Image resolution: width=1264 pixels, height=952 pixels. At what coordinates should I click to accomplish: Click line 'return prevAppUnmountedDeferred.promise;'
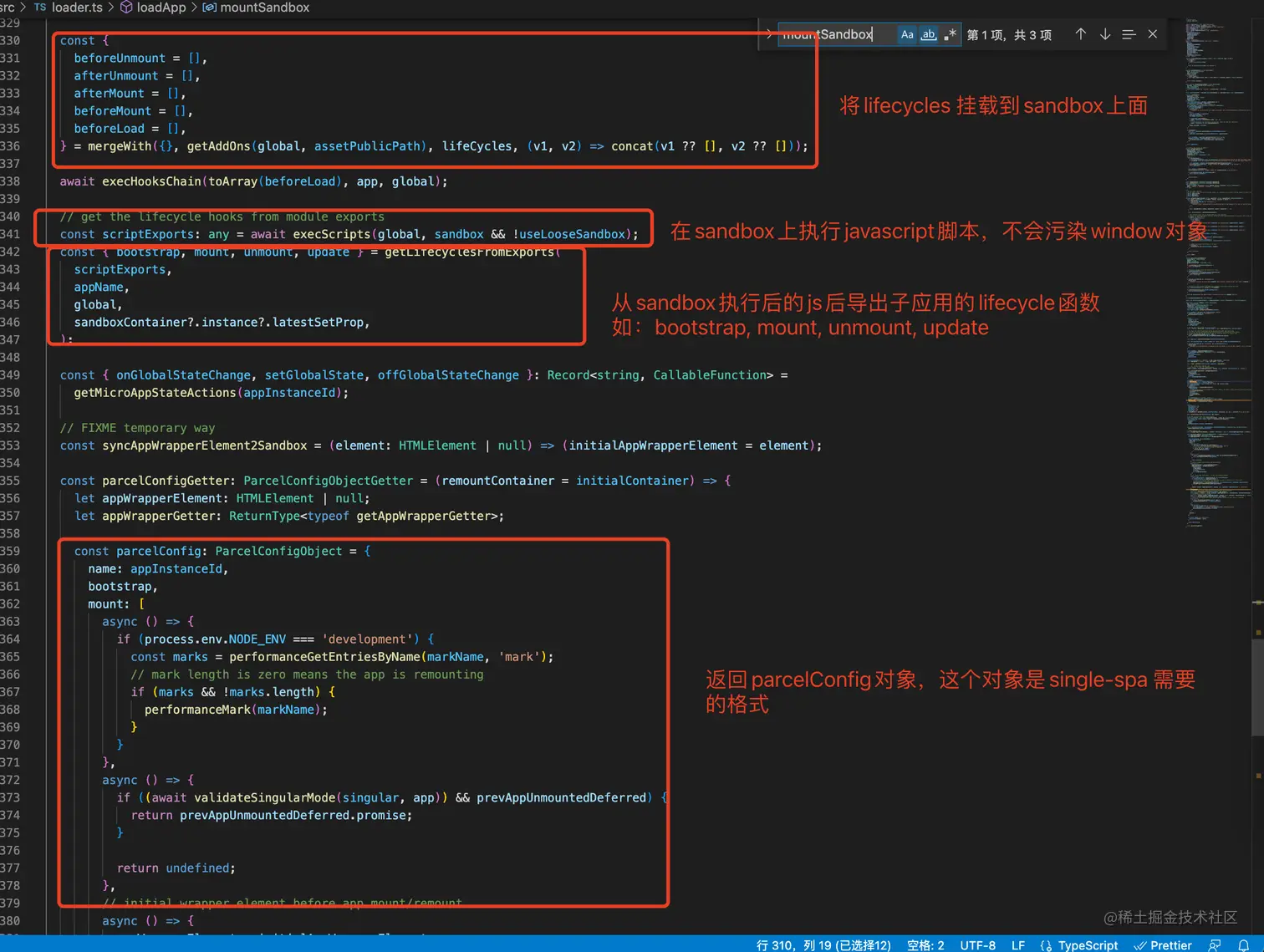pyautogui.click(x=272, y=815)
